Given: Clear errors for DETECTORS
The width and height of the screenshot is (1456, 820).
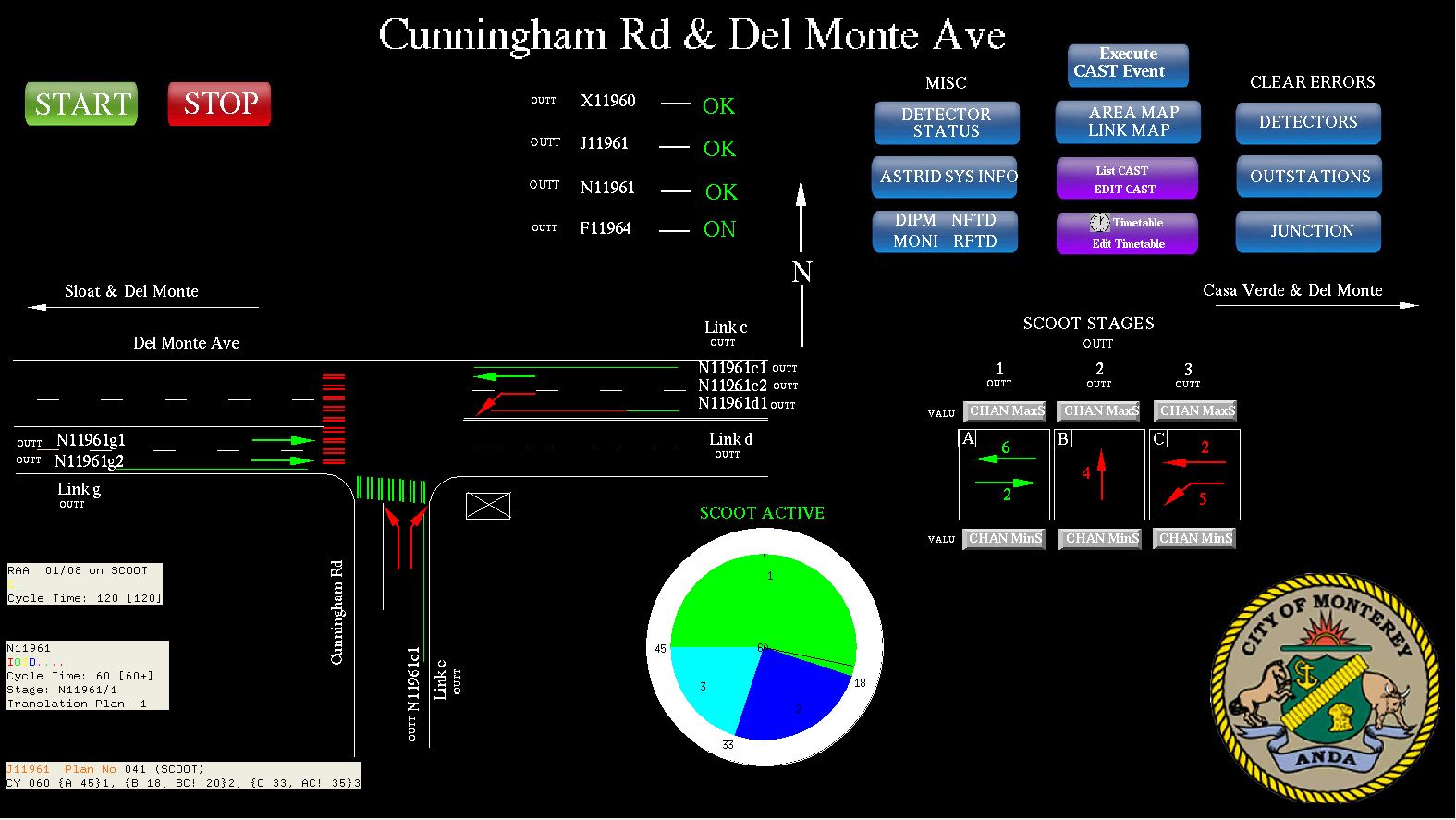Looking at the screenshot, I should [1308, 123].
